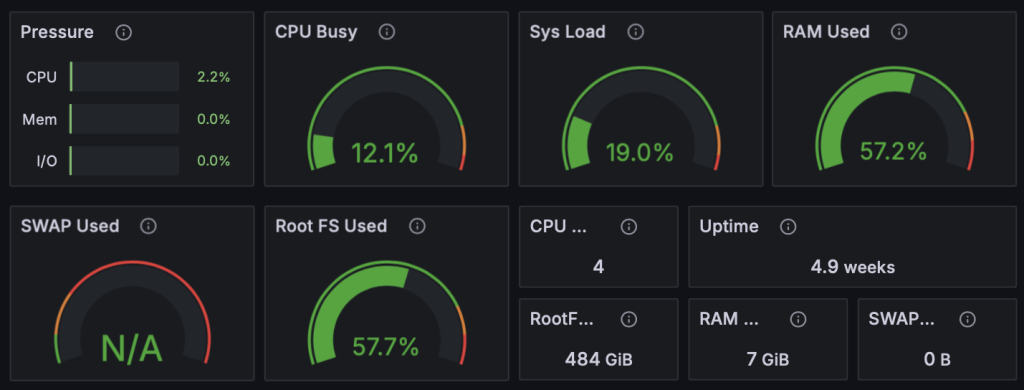The height and width of the screenshot is (390, 1024).
Task: Show the RAM Used info tooltip icon
Action: point(899,32)
